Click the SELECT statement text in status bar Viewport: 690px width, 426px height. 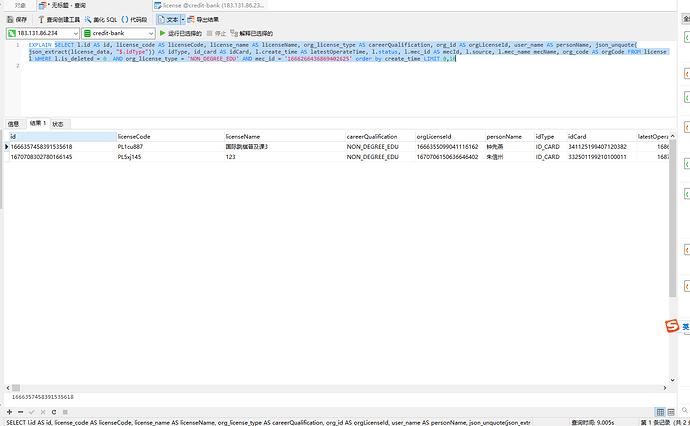point(268,422)
